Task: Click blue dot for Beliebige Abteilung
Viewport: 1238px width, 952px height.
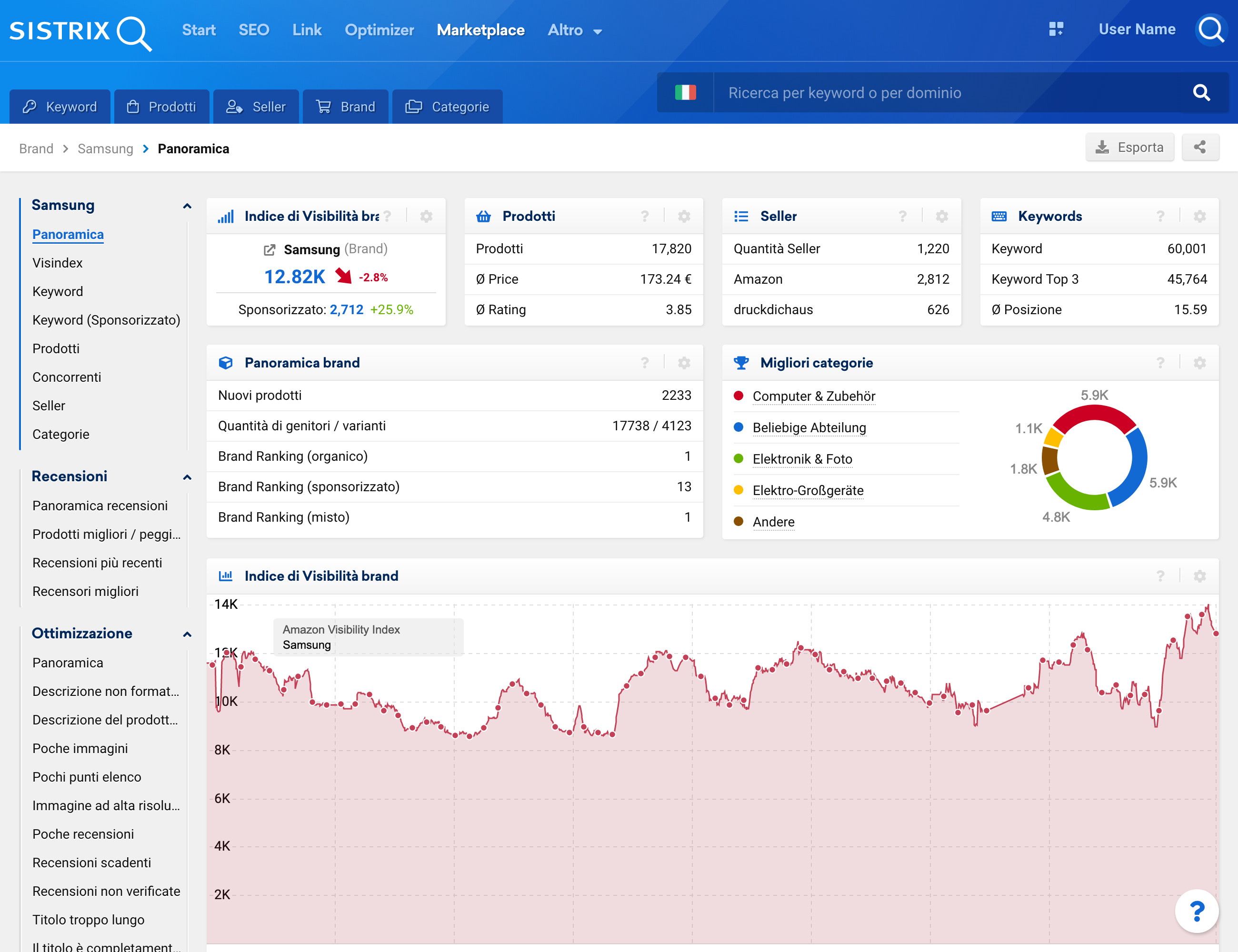Action: (x=738, y=427)
